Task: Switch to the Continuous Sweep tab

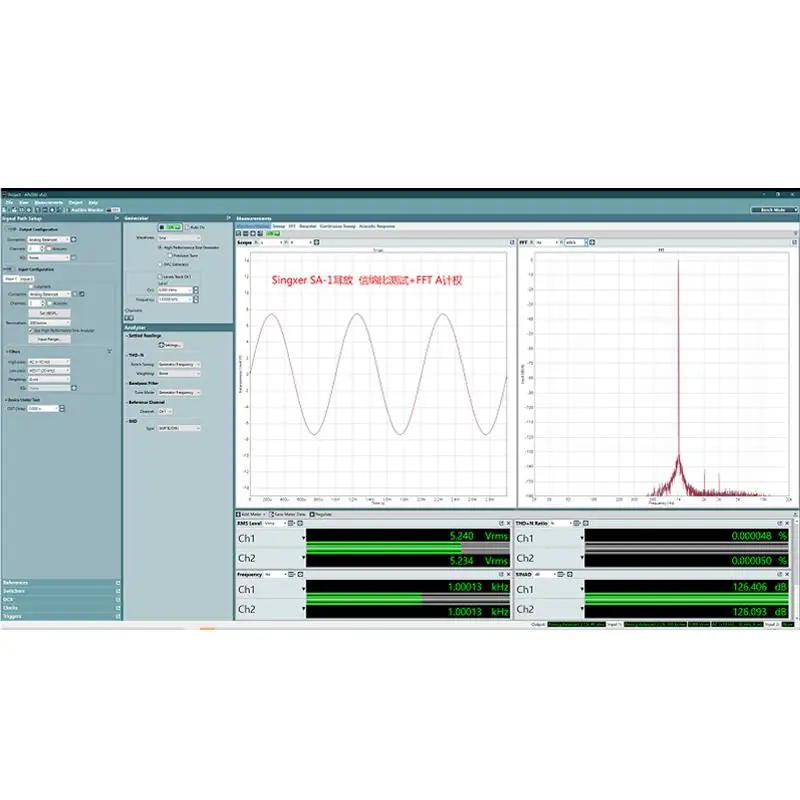Action: (337, 226)
